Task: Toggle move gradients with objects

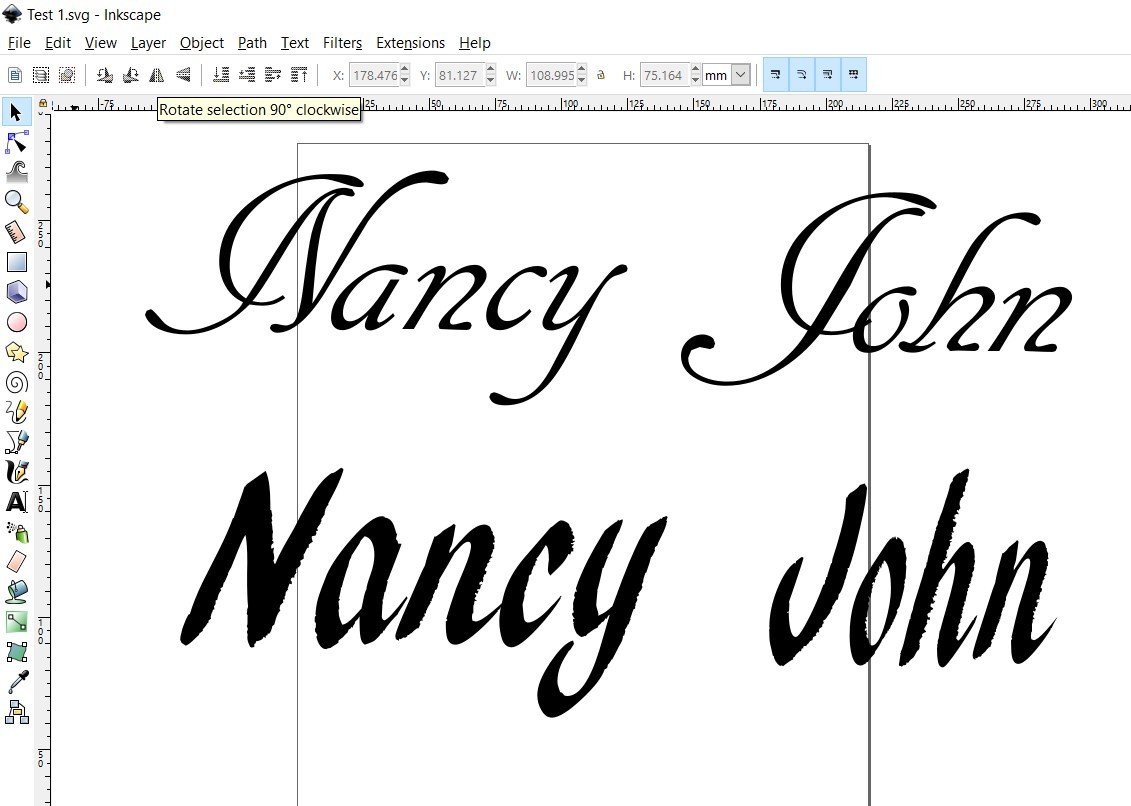Action: click(x=827, y=74)
